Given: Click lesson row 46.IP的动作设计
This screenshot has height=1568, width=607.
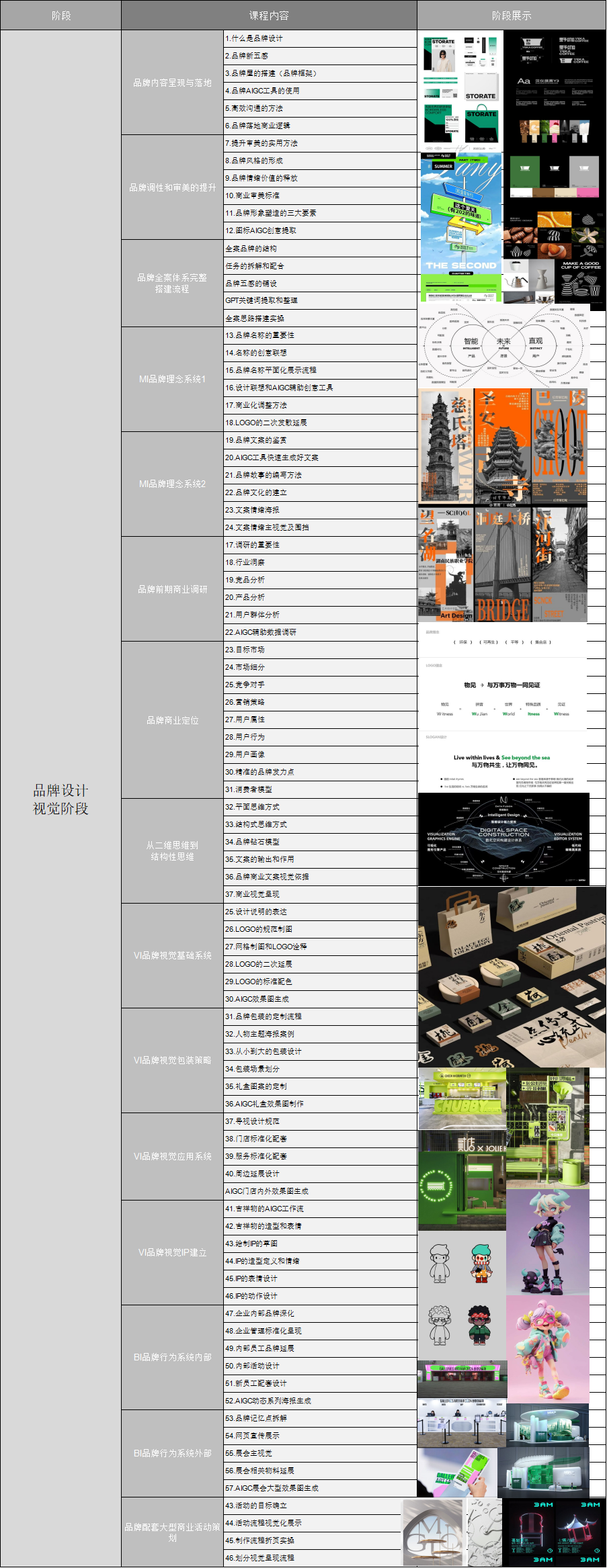Looking at the screenshot, I should point(320,1296).
